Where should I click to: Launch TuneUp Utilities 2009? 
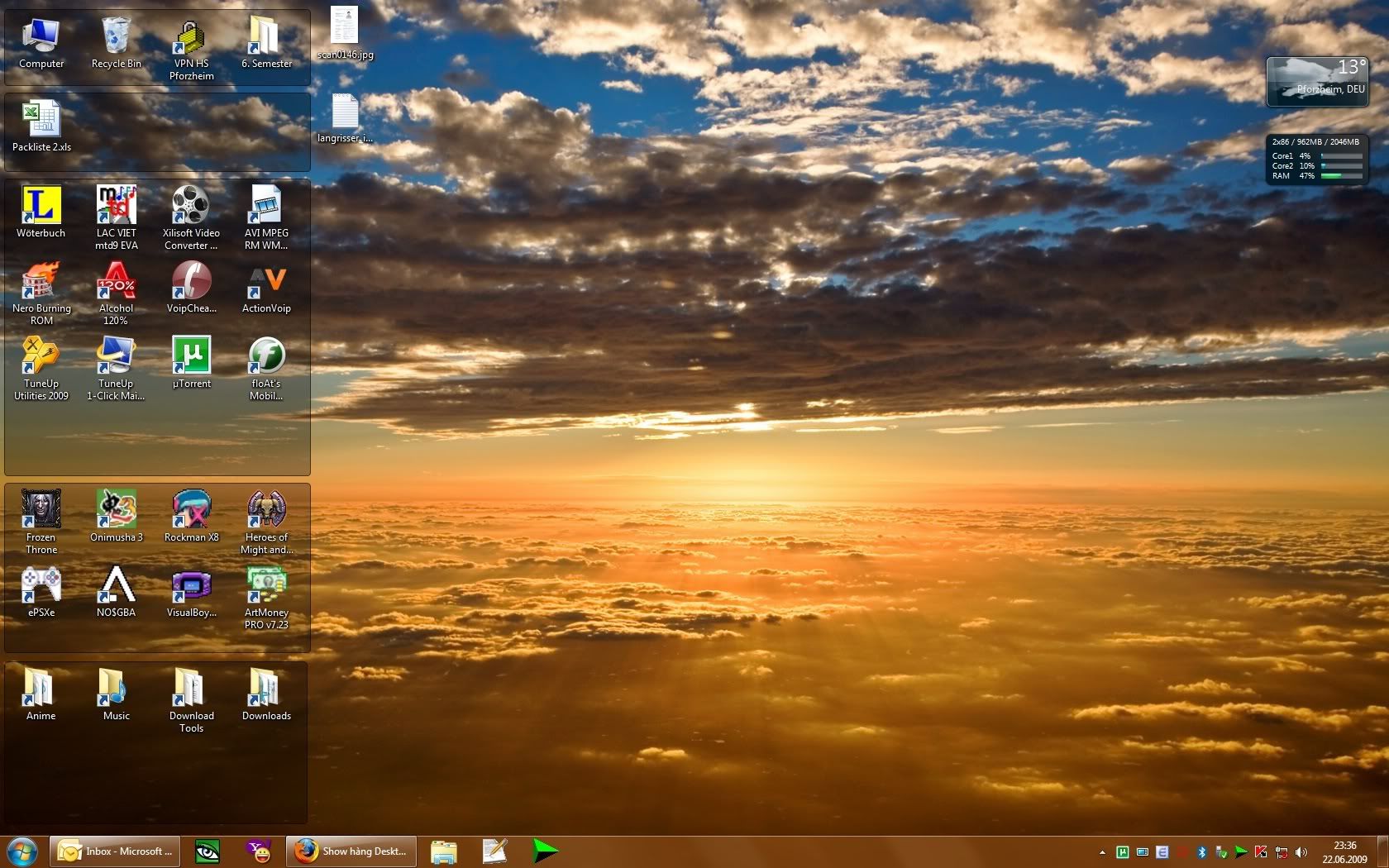[41, 369]
